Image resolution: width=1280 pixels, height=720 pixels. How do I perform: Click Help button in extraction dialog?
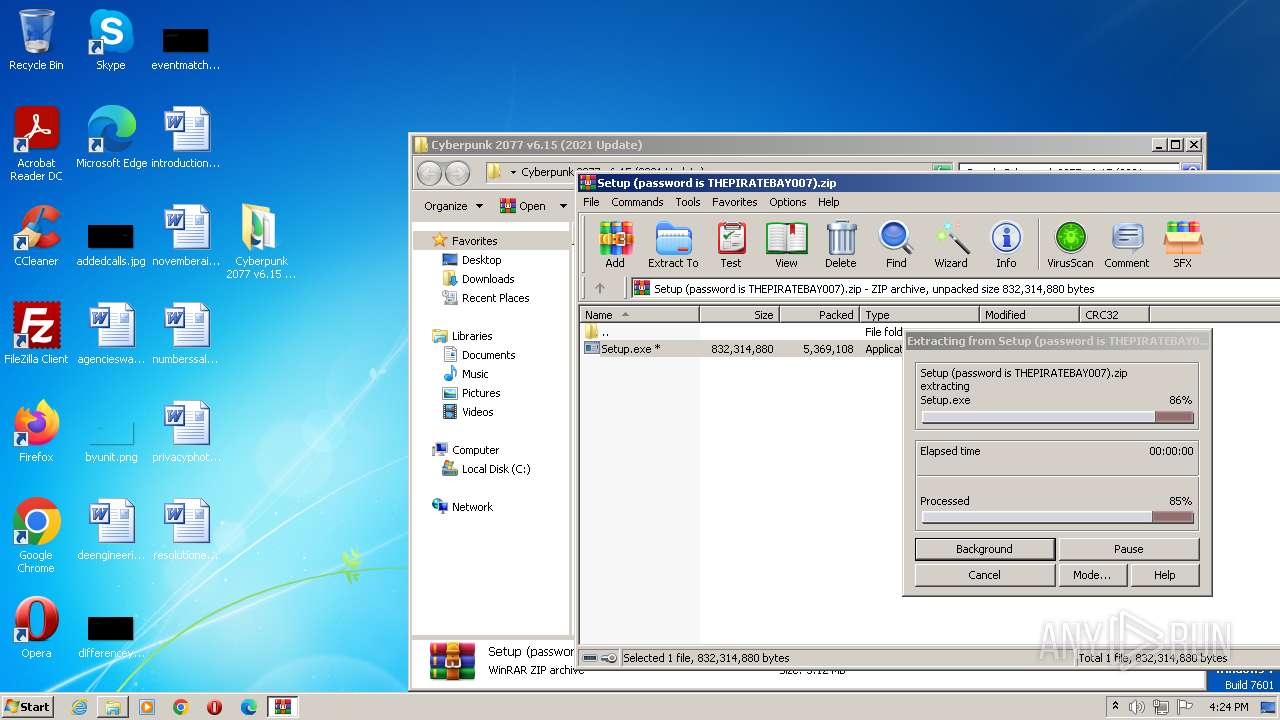click(1164, 575)
